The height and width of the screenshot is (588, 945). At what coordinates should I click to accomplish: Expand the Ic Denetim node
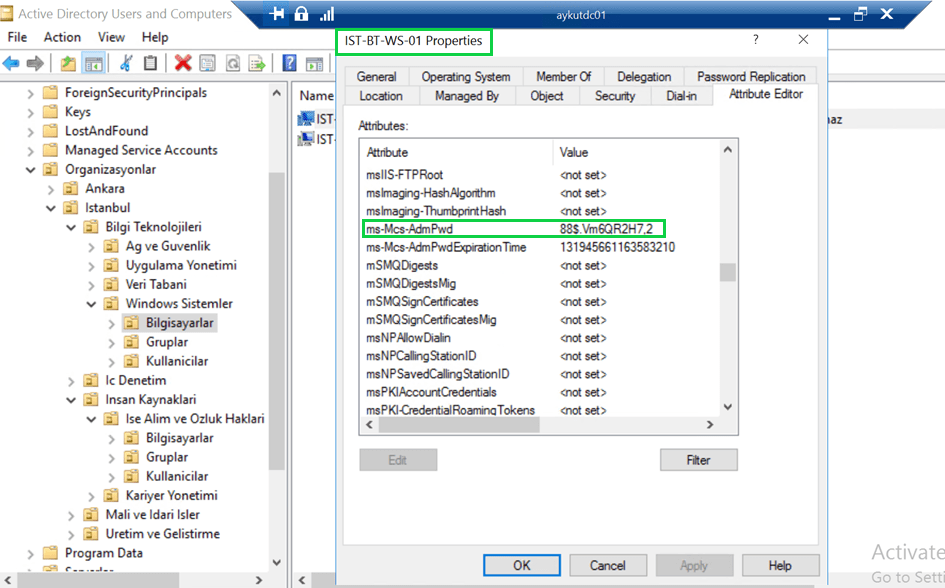(x=71, y=381)
